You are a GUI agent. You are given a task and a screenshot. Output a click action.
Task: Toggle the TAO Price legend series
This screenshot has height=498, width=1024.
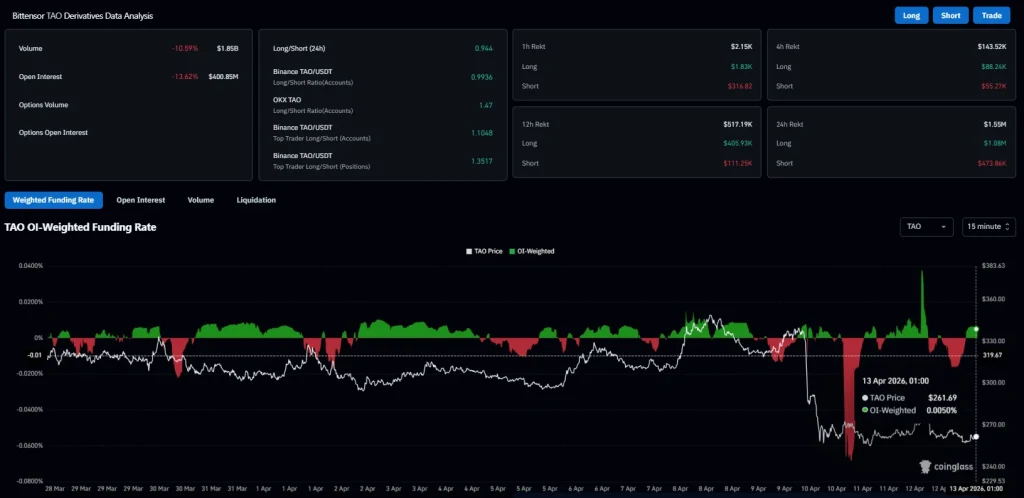(484, 251)
